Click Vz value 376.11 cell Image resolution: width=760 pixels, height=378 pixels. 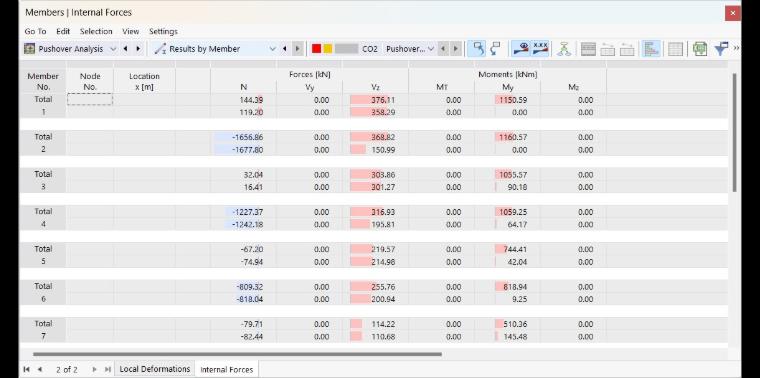click(376, 100)
